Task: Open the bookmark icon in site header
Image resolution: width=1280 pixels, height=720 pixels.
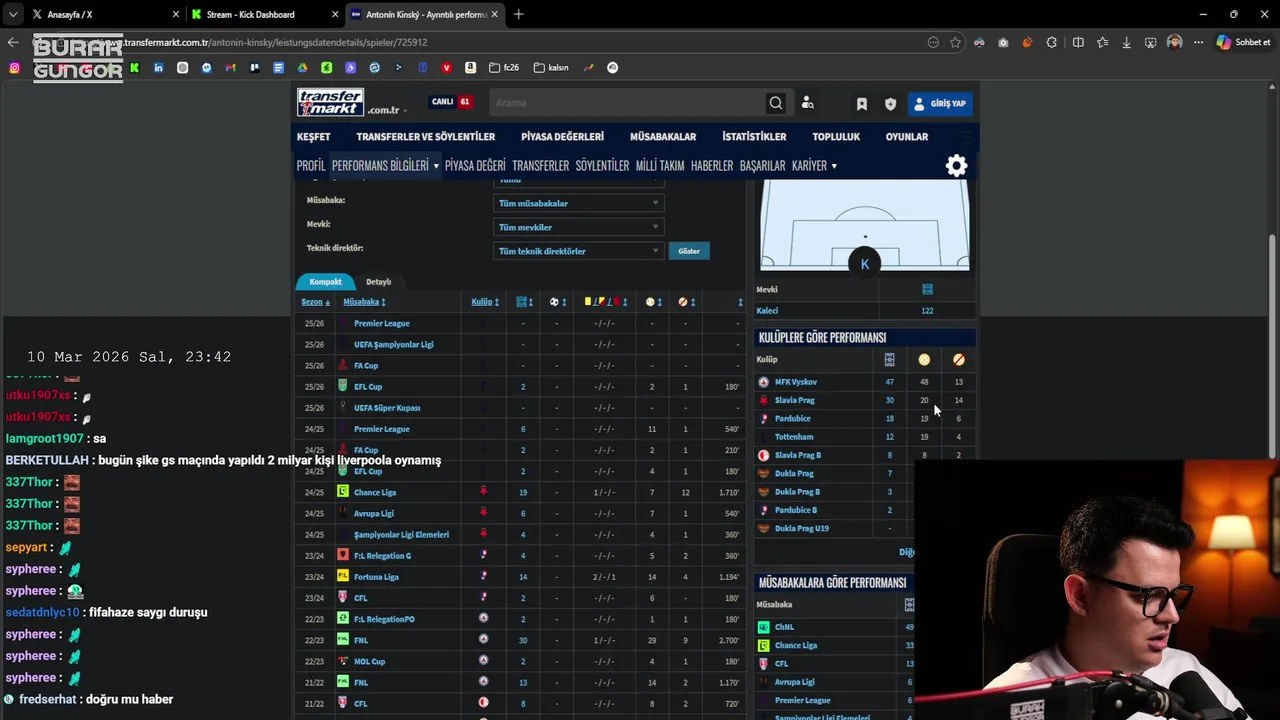Action: click(862, 104)
